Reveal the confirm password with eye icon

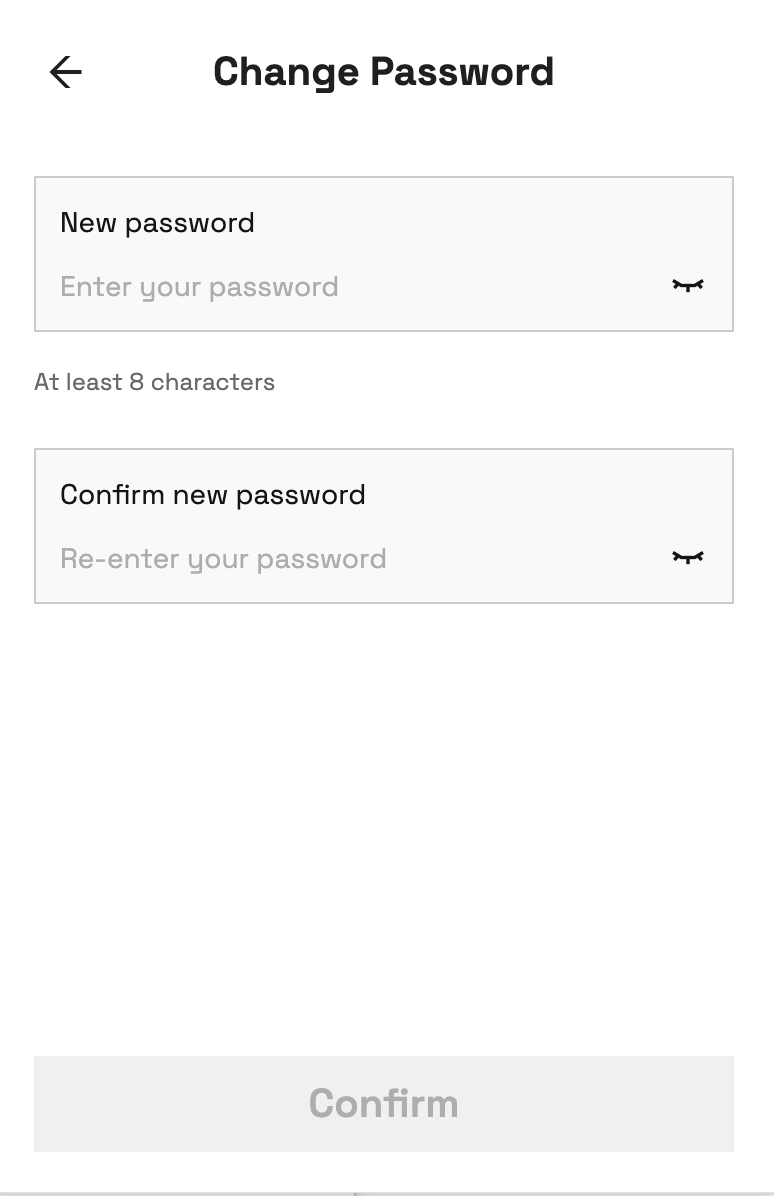[687, 558]
